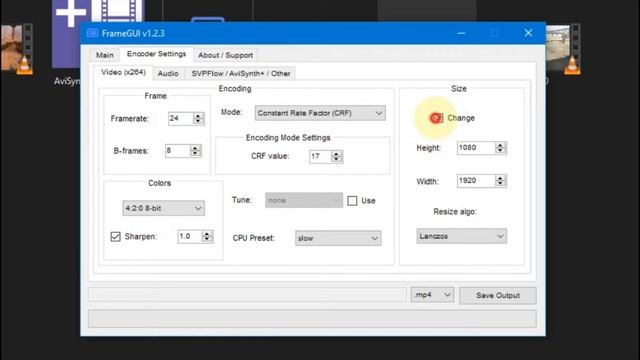This screenshot has width=640, height=360.
Task: Increase B-frames with up arrow
Action: click(195, 148)
